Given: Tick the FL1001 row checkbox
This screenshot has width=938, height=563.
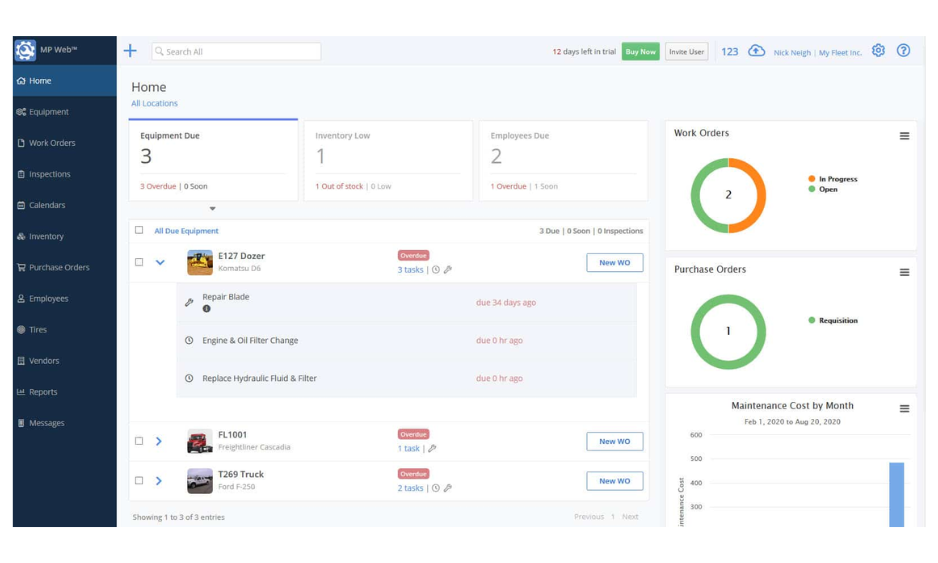Looking at the screenshot, I should 139,441.
